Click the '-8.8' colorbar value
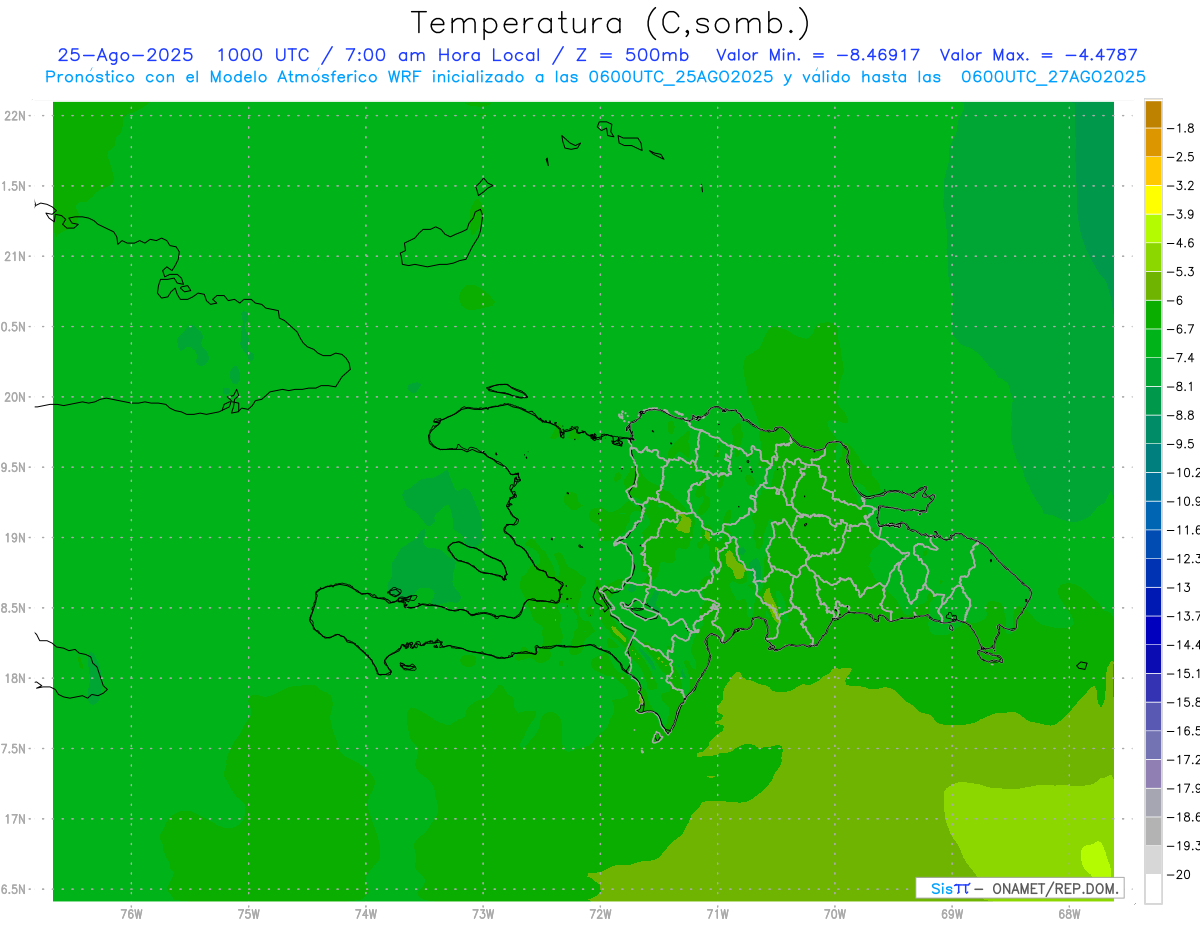This screenshot has width=1200, height=927. [x=1181, y=415]
